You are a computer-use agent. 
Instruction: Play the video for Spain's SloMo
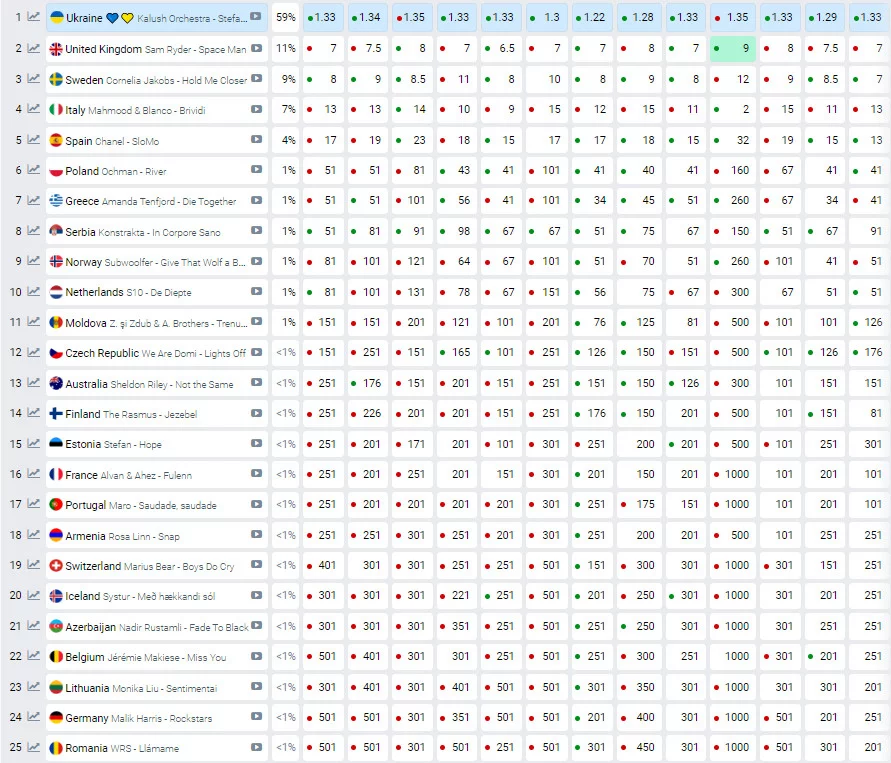point(256,139)
